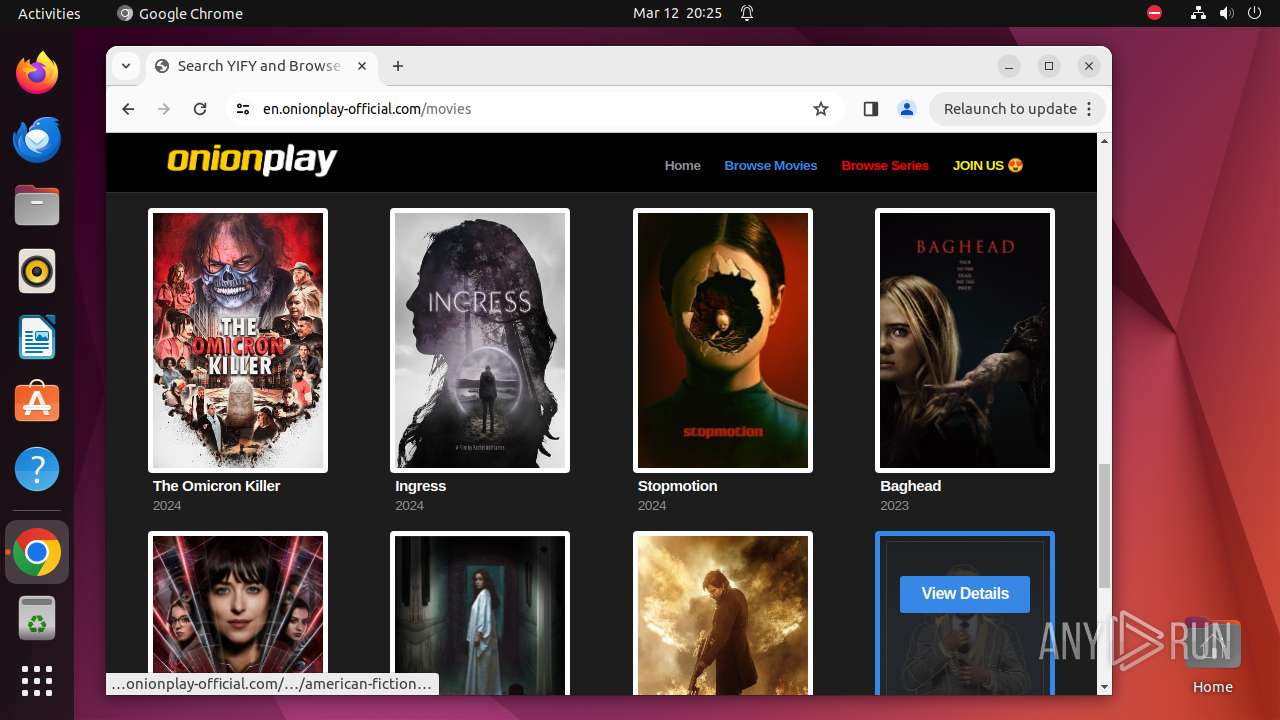The height and width of the screenshot is (720, 1280).
Task: Reload the page with the refresh icon
Action: [200, 109]
